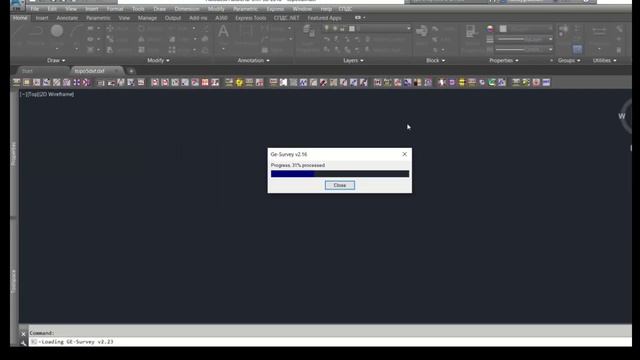Click the Rotate tool in Modify panel
640x360 pixels.
141,29
